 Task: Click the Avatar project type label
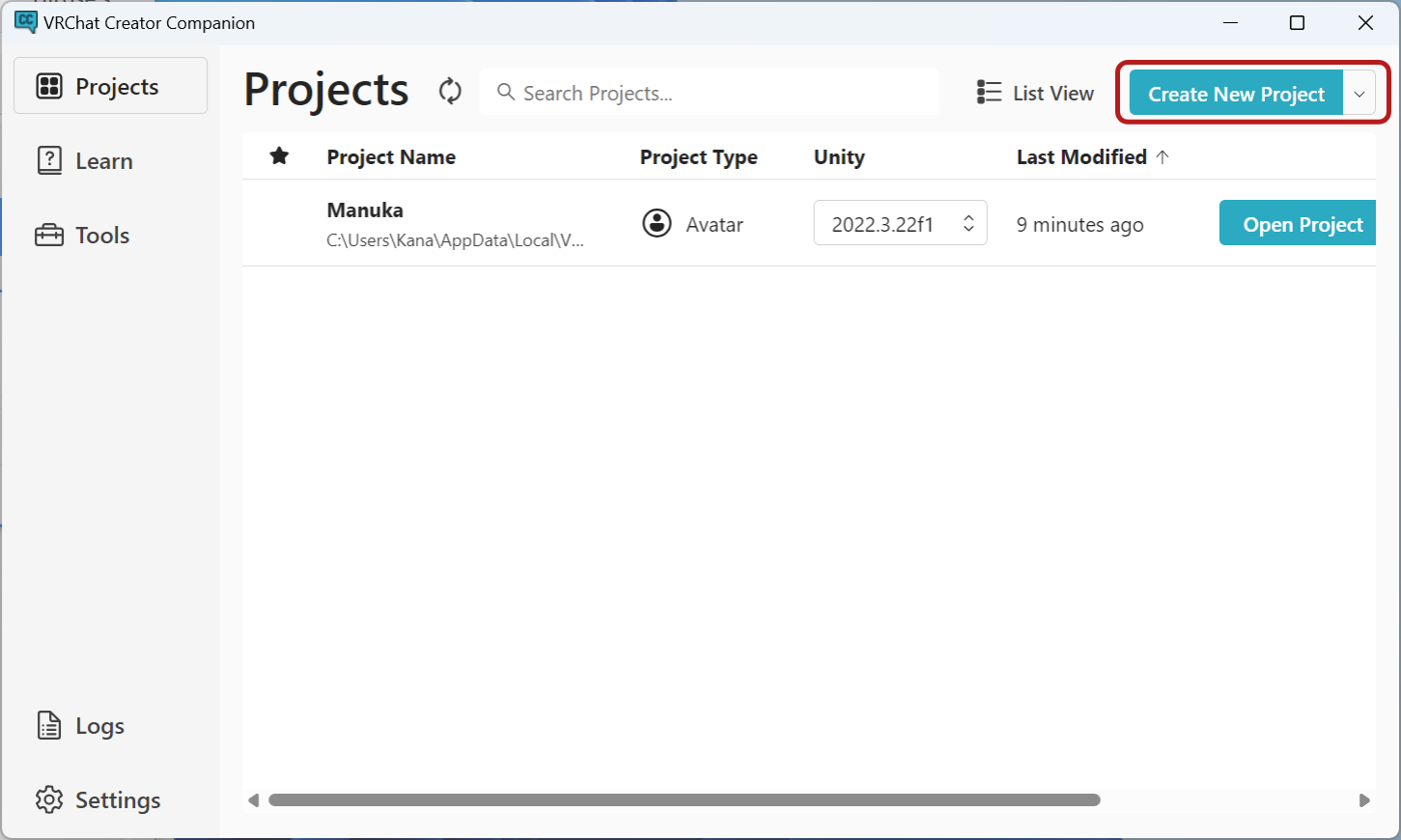click(715, 224)
